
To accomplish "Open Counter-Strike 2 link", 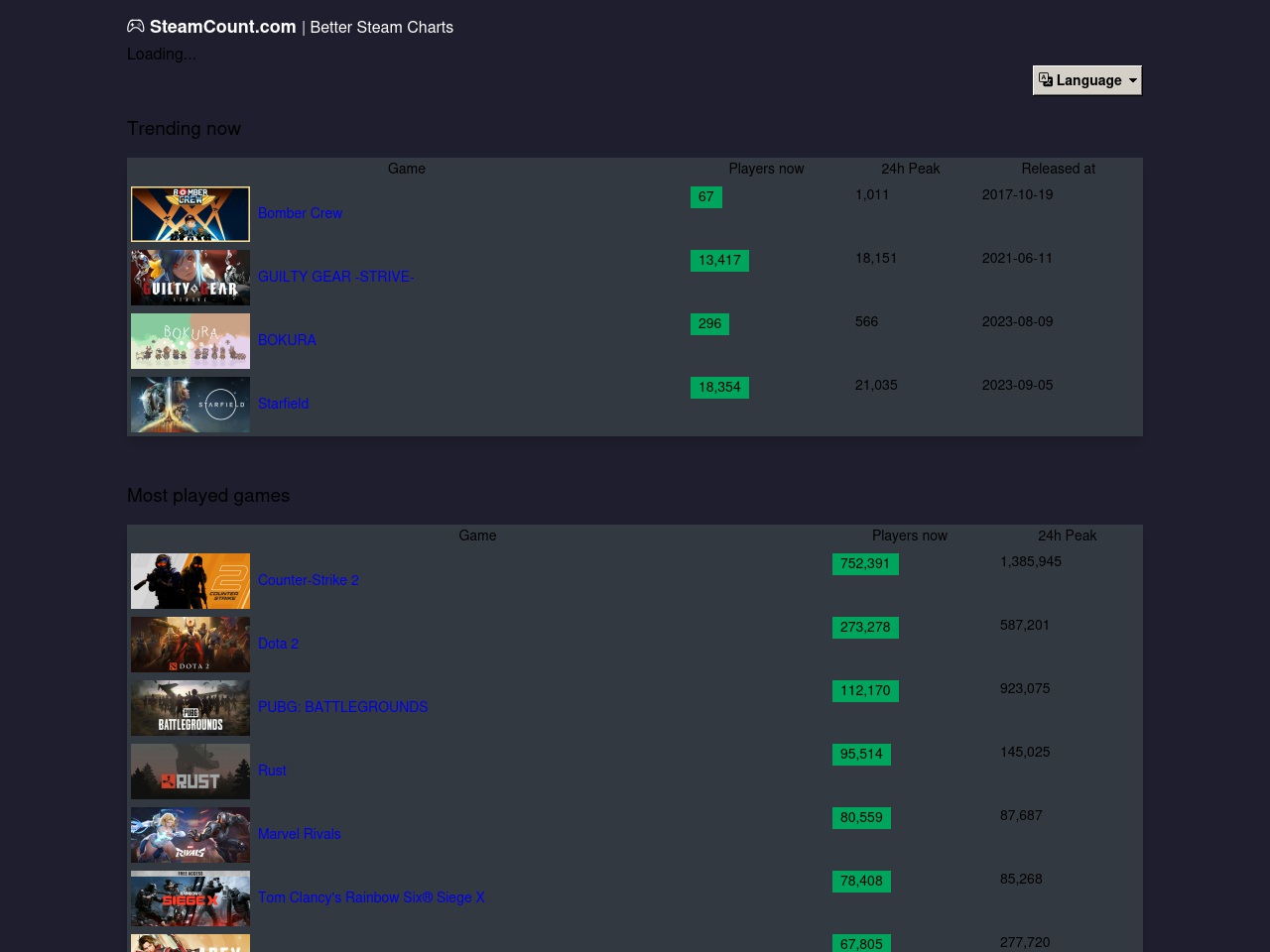I will click(x=308, y=580).
